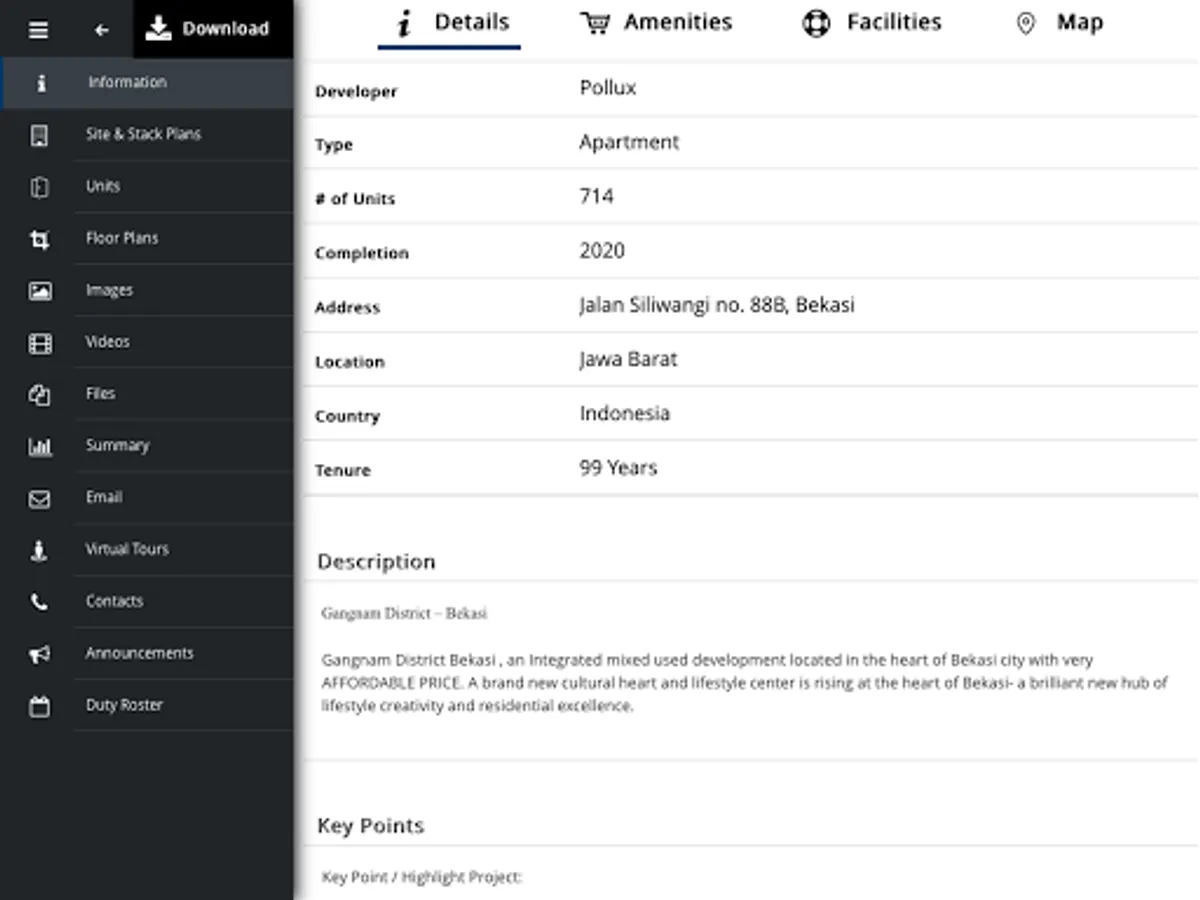Open Units in the sidebar
This screenshot has width=1200, height=900.
pos(103,187)
